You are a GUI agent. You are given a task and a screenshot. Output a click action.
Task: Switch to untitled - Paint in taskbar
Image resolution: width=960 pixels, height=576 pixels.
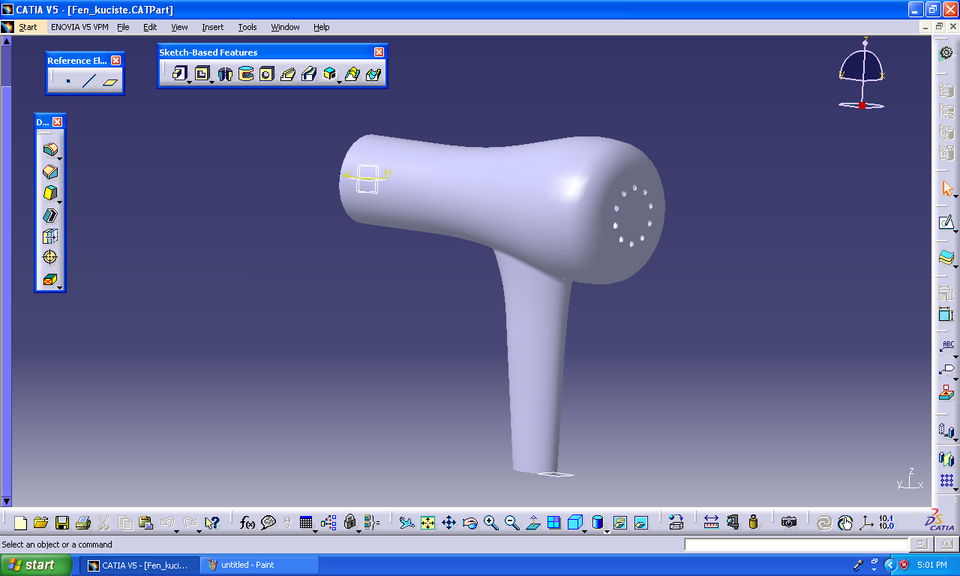pyautogui.click(x=258, y=565)
